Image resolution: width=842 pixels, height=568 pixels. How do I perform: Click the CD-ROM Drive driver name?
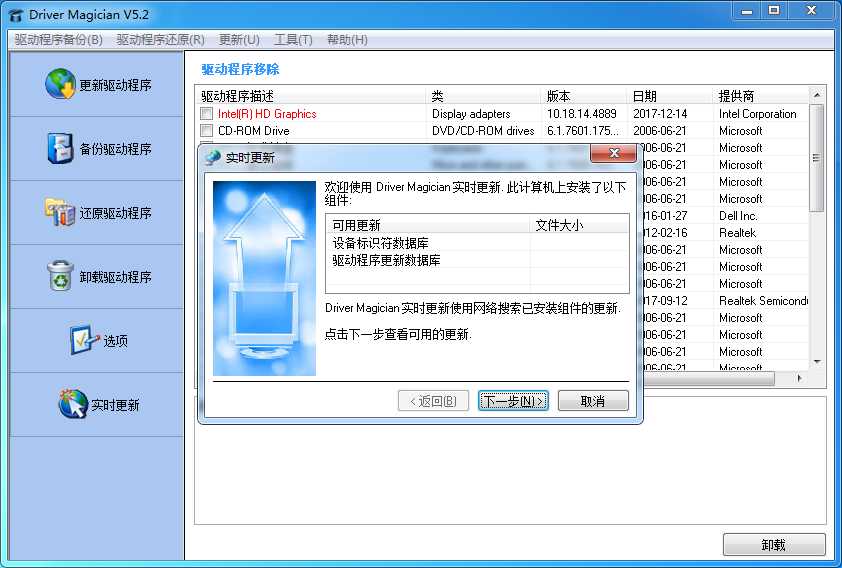tap(253, 130)
